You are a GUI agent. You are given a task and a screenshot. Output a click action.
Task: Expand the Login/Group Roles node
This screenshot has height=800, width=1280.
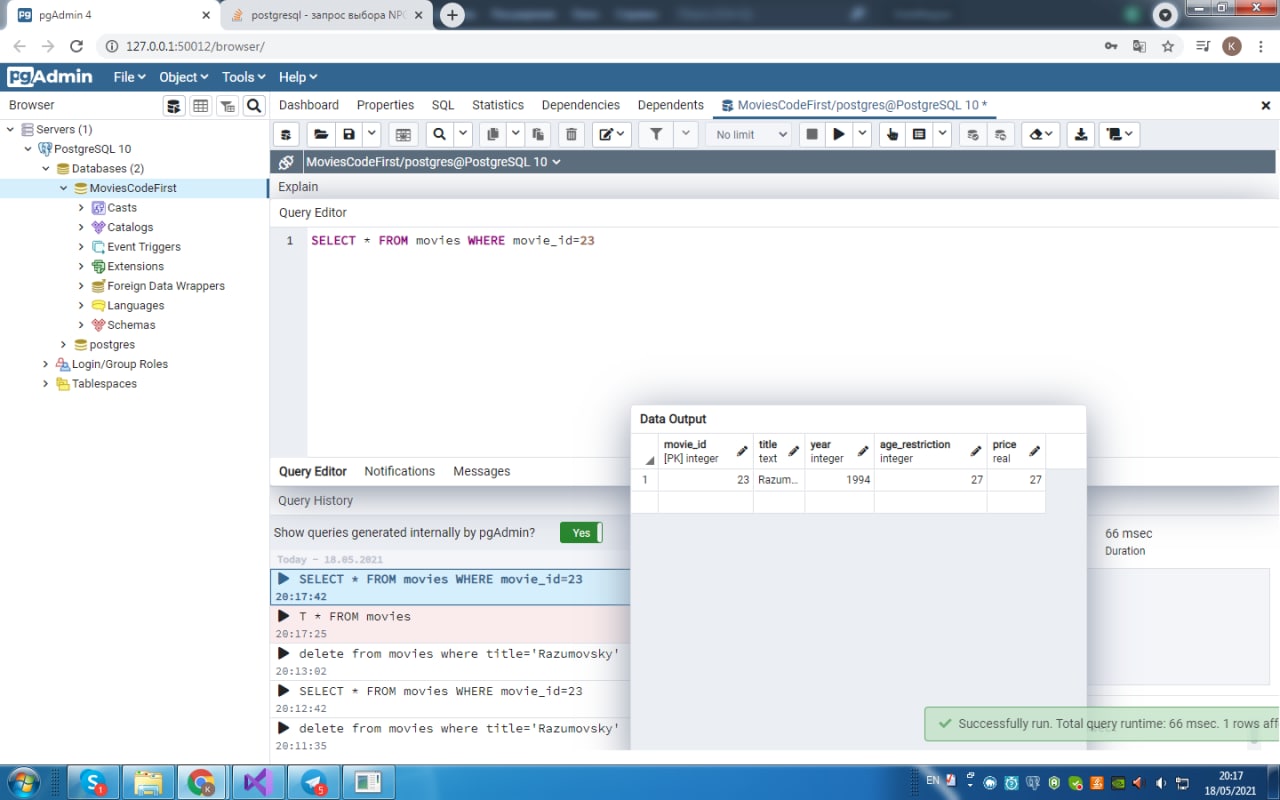[46, 364]
